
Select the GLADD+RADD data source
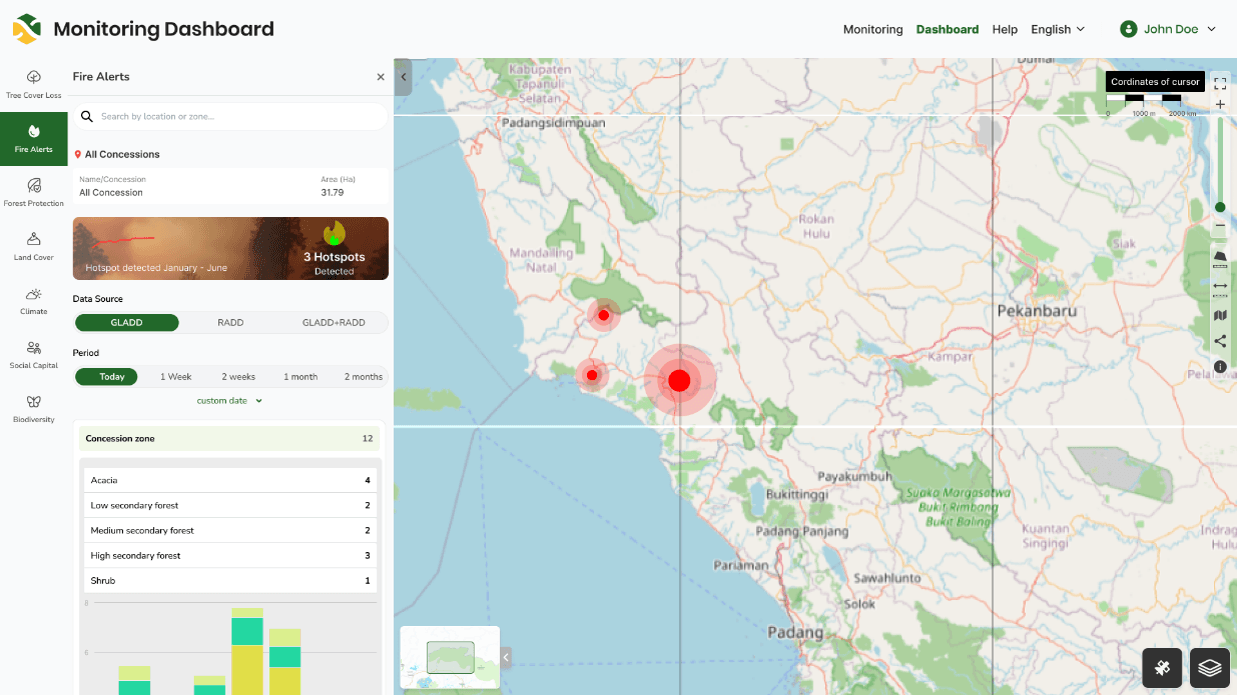(x=334, y=323)
